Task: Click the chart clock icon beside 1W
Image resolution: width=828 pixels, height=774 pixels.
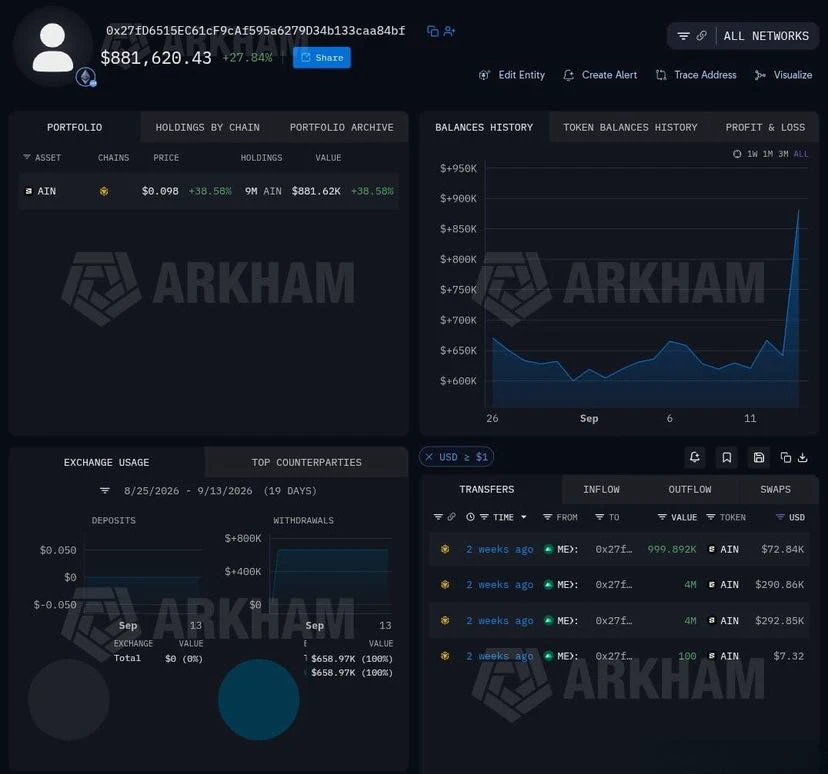Action: [737, 154]
